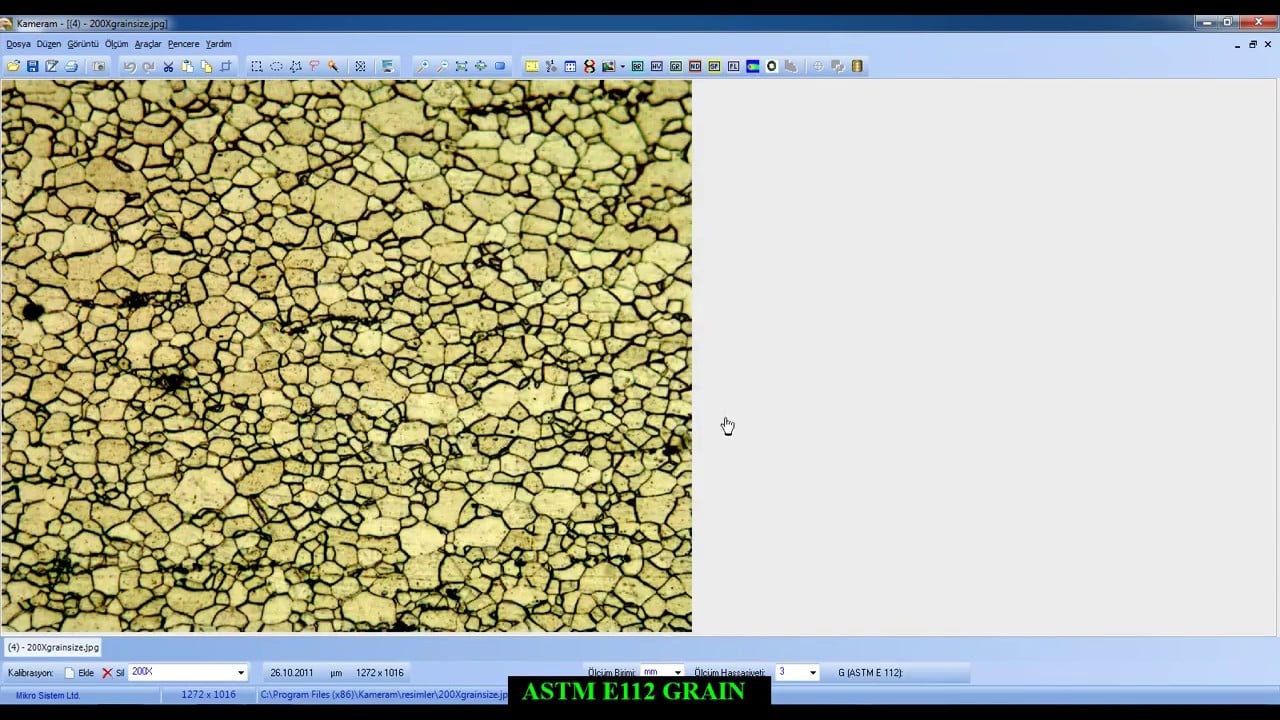1280x720 pixels.
Task: Click the zoom in magnifier icon
Action: [x=422, y=66]
